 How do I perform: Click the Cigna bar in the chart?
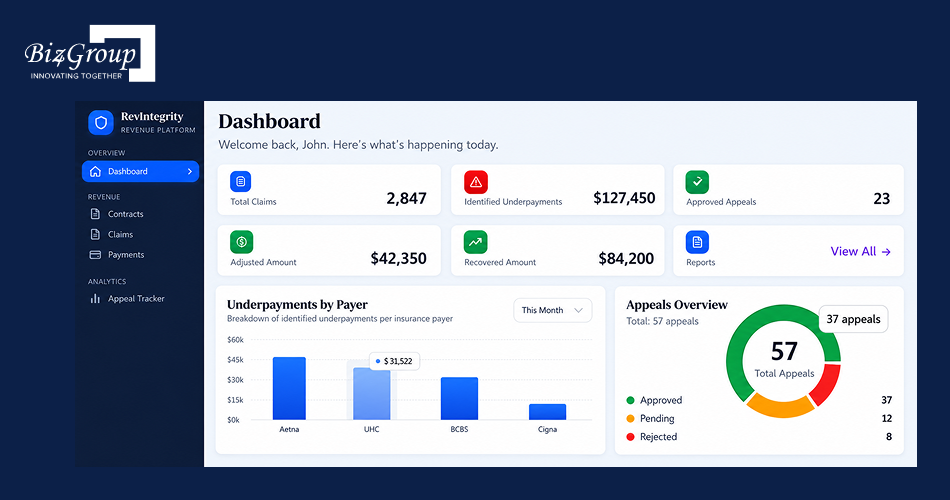pyautogui.click(x=547, y=412)
